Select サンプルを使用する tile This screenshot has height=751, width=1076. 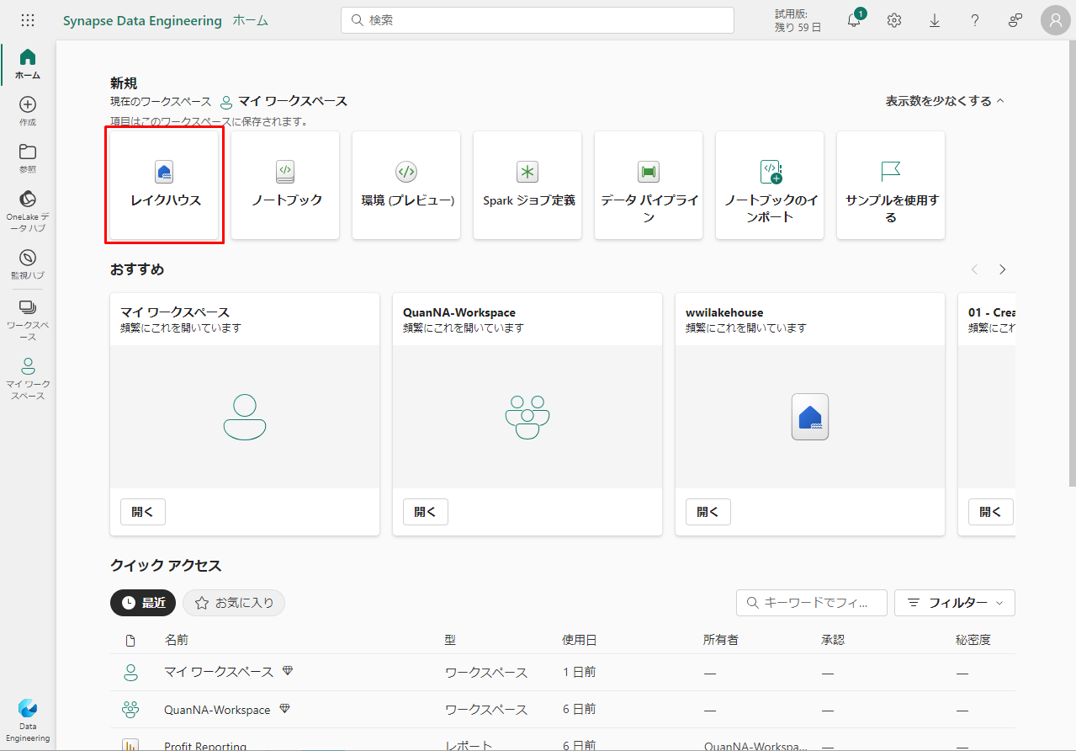[891, 185]
